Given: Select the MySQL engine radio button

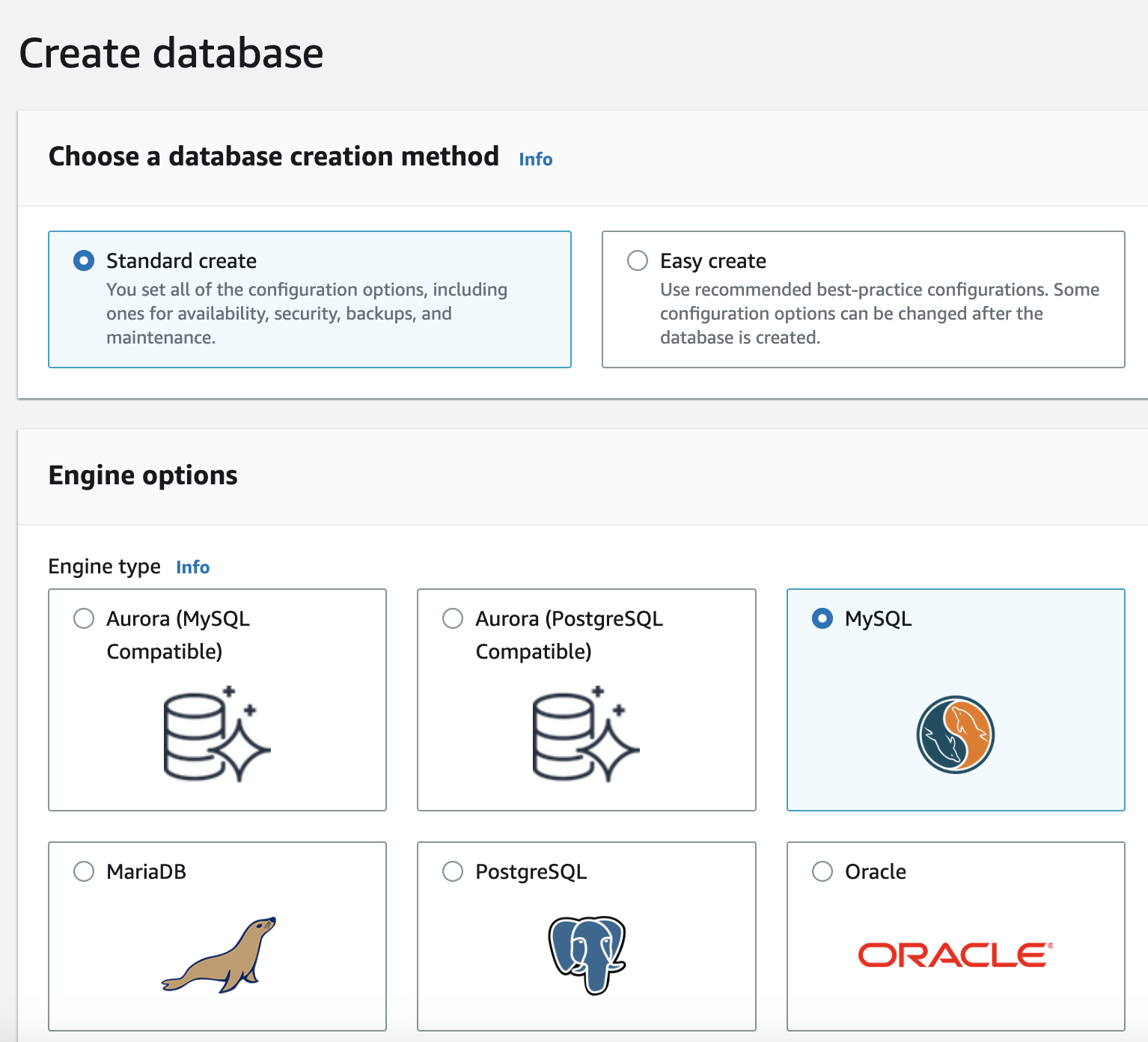Looking at the screenshot, I should pos(822,618).
